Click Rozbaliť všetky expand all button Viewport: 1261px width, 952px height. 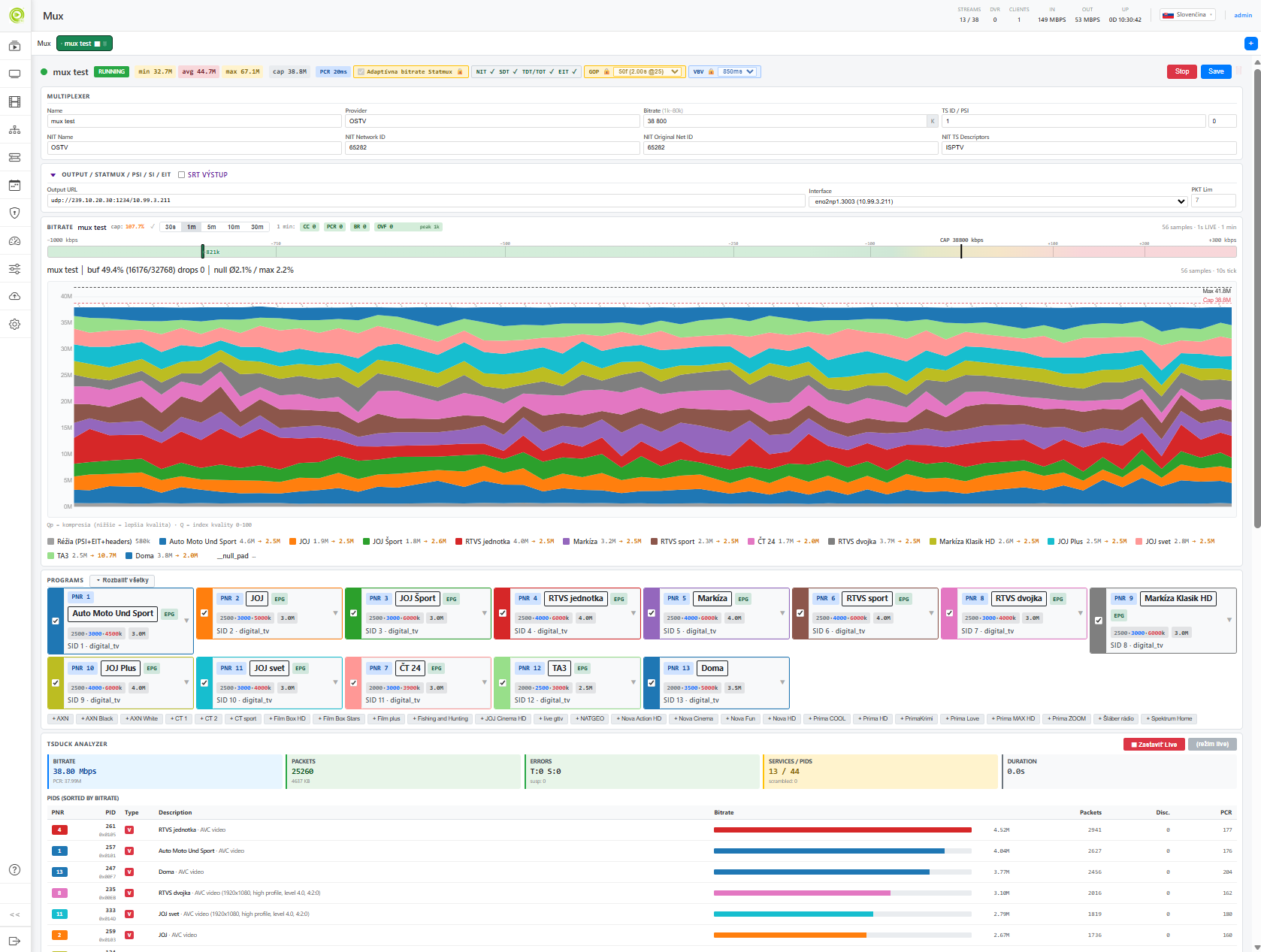pyautogui.click(x=122, y=580)
